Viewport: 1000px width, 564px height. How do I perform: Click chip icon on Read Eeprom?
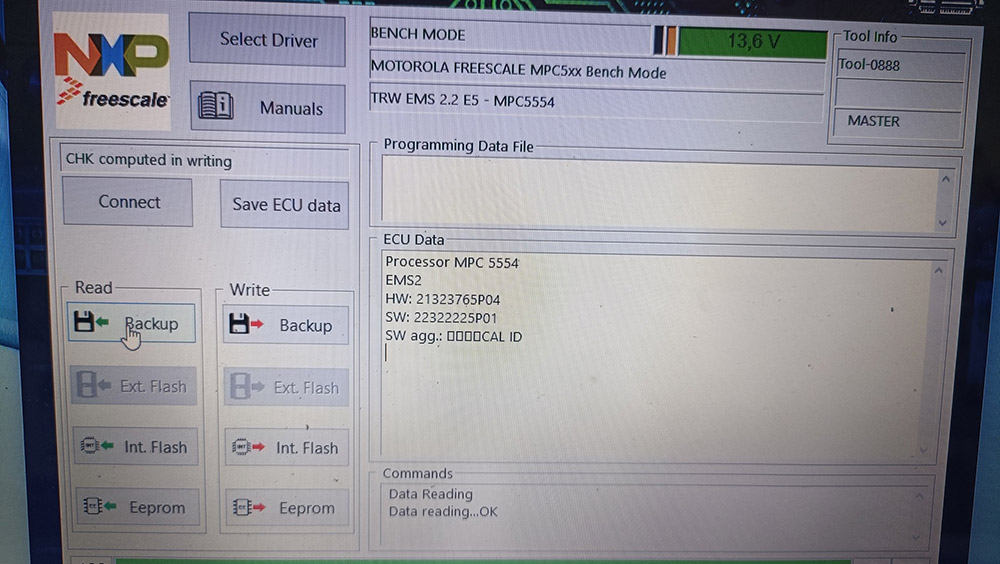(92, 506)
